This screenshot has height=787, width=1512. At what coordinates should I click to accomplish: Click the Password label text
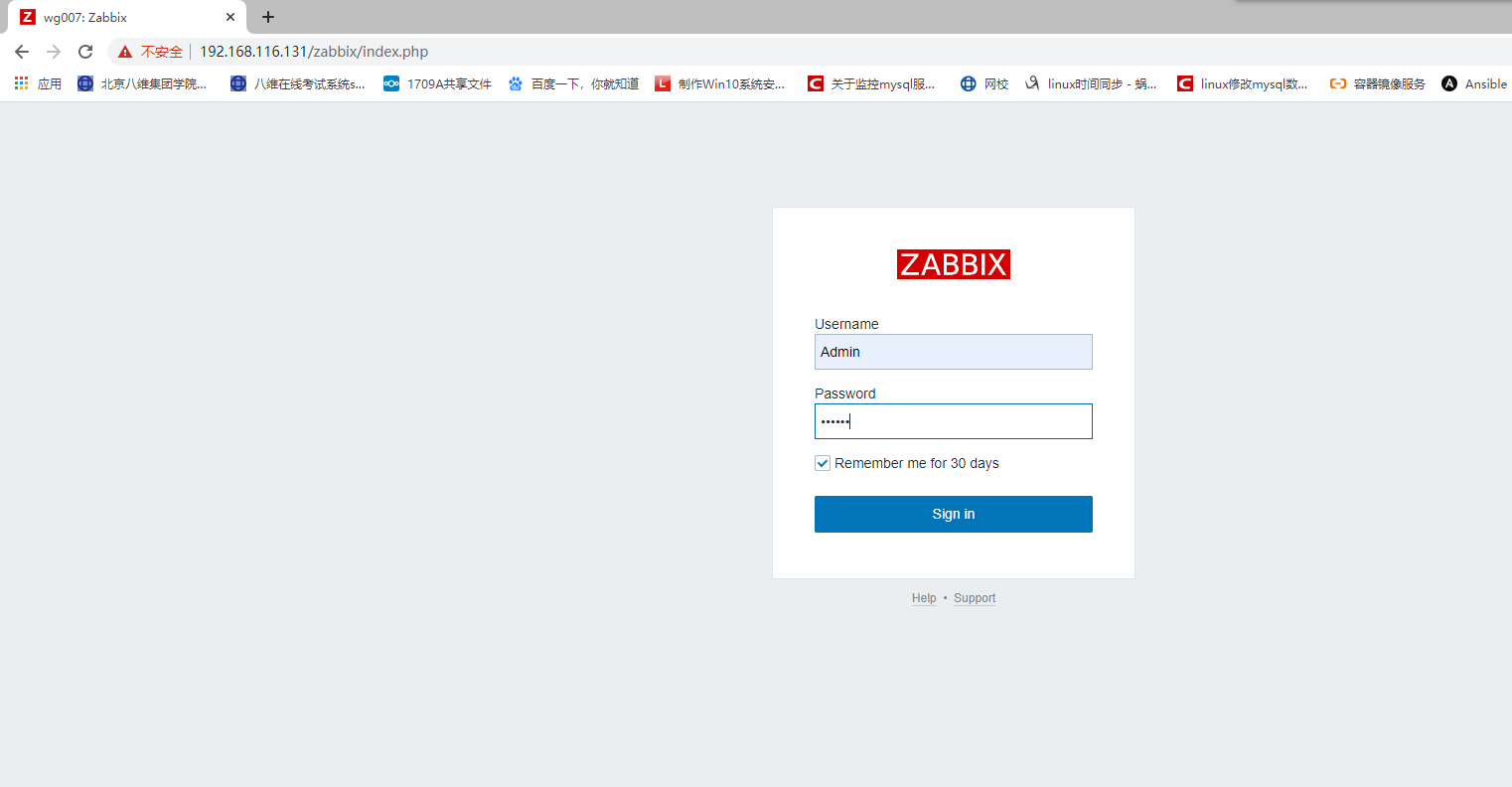point(845,393)
